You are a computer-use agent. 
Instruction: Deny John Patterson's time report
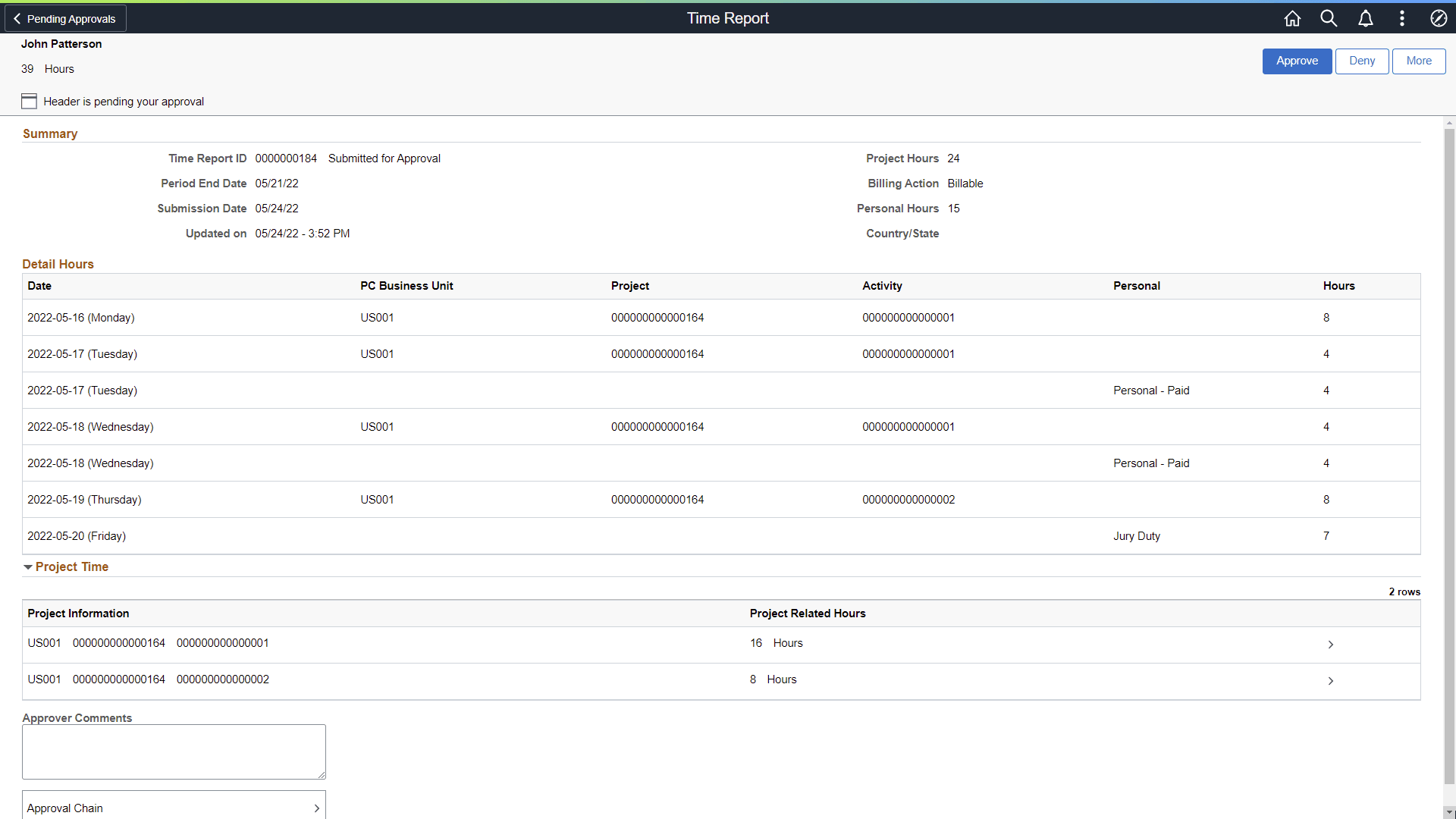1361,61
